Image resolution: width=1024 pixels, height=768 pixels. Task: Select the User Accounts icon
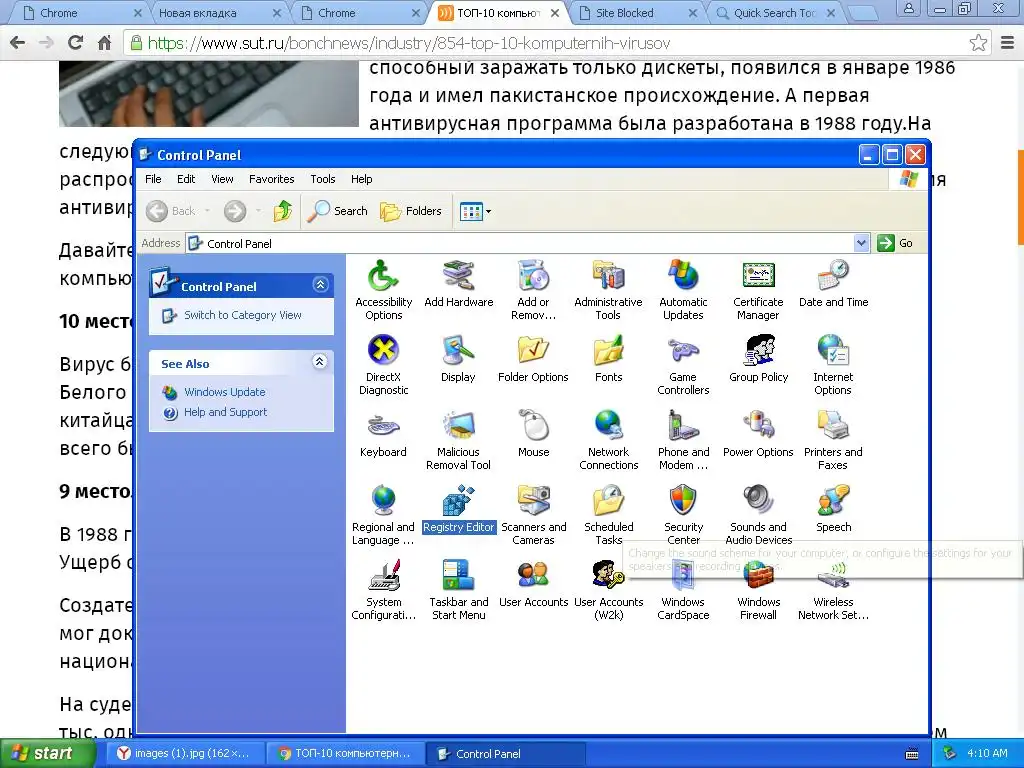click(533, 576)
